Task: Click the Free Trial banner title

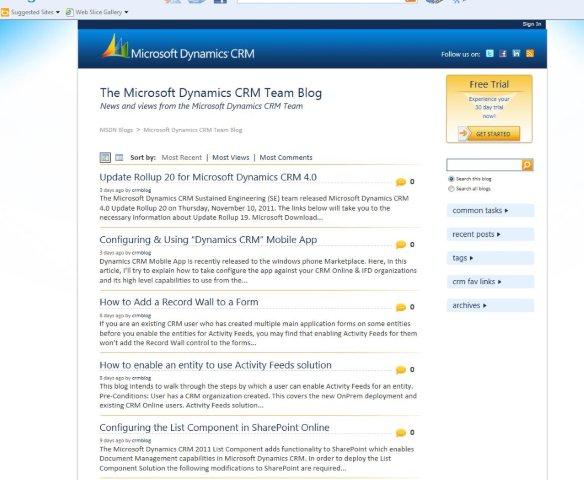Action: 489,85
